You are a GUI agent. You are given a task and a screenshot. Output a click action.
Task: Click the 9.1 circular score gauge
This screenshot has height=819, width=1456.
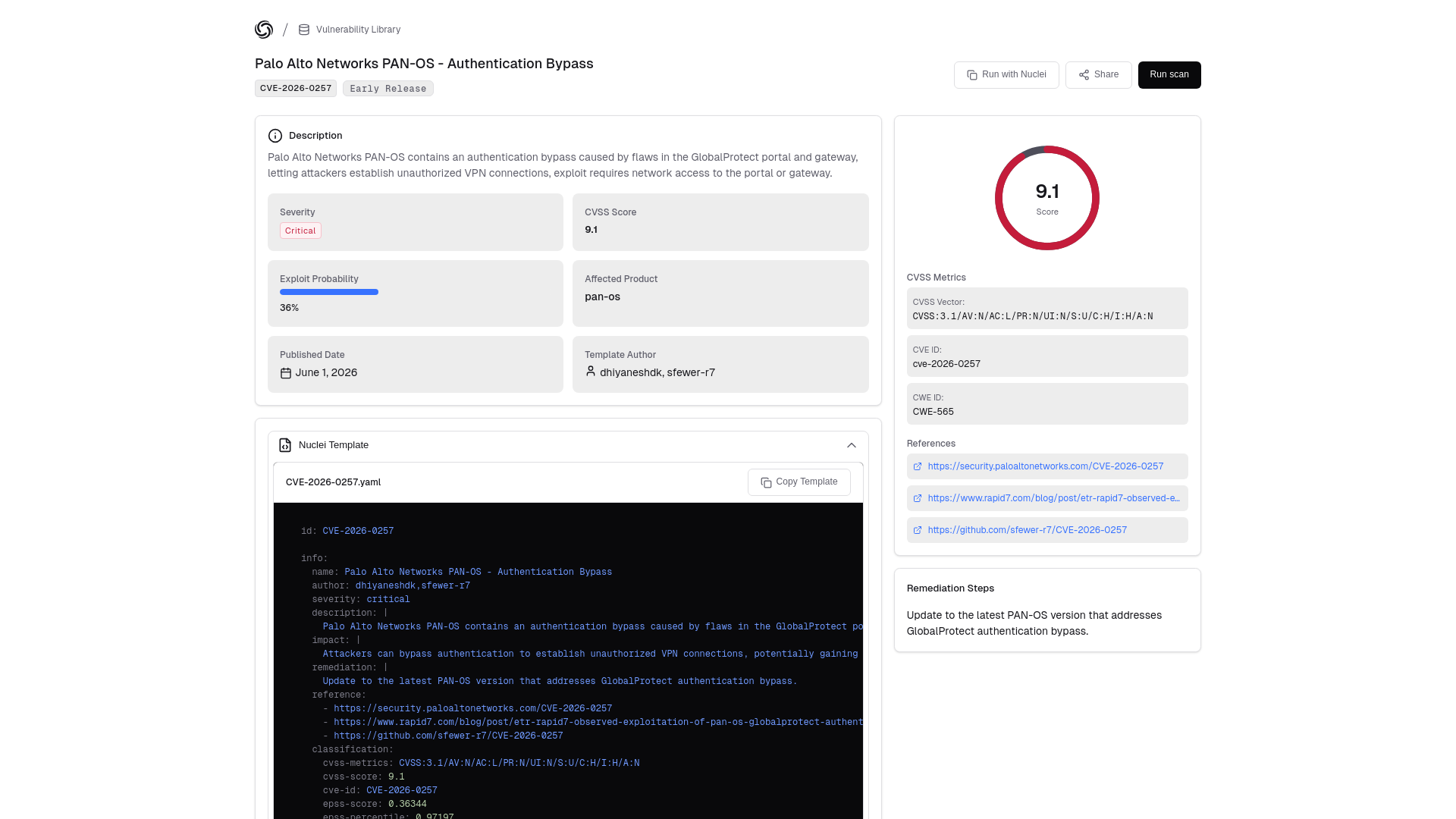click(x=1047, y=198)
